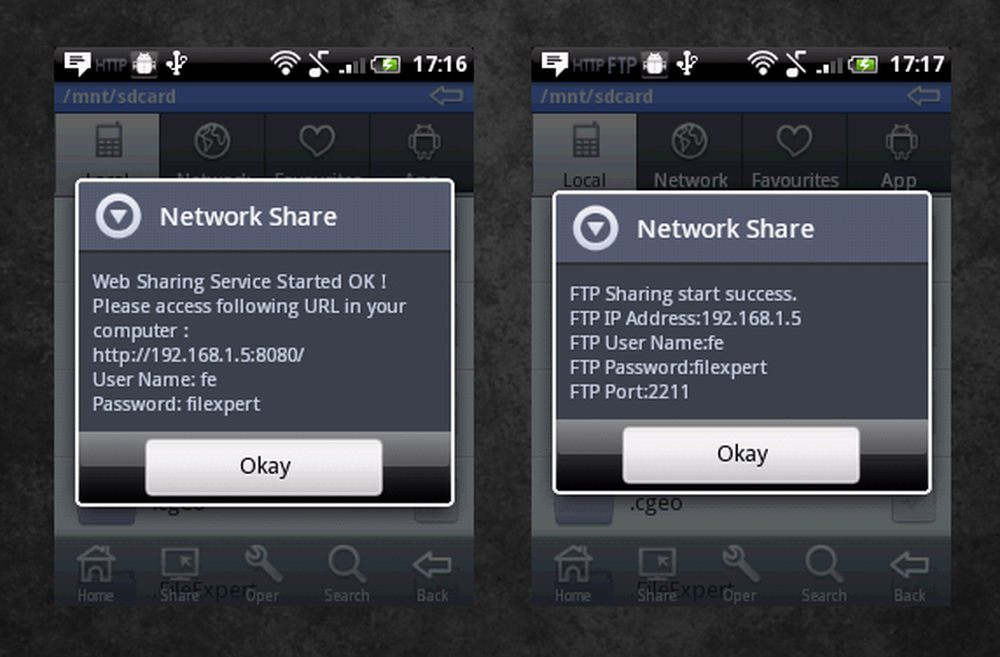
Task: Click the back arrow beside /mnt/sdcard in the left phone
Action: [446, 96]
